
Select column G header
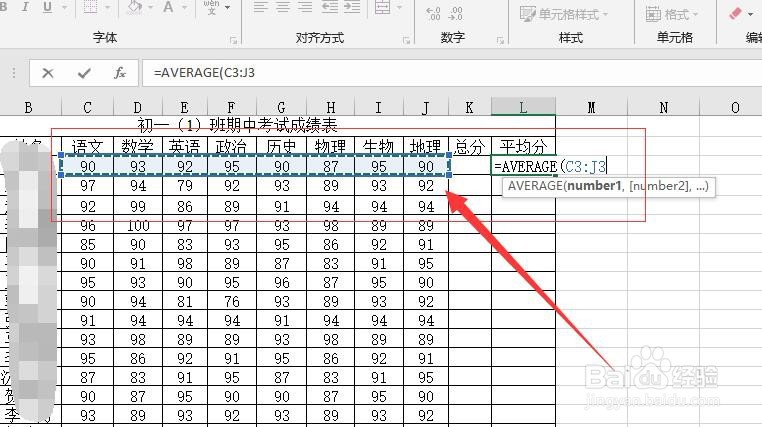pyautogui.click(x=281, y=107)
